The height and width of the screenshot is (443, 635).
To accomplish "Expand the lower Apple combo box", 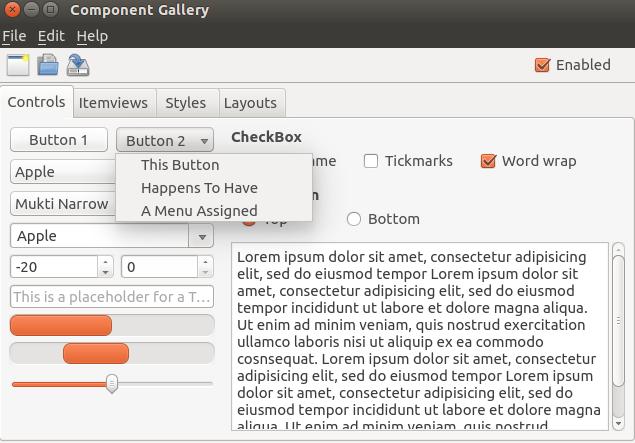I will click(x=202, y=237).
